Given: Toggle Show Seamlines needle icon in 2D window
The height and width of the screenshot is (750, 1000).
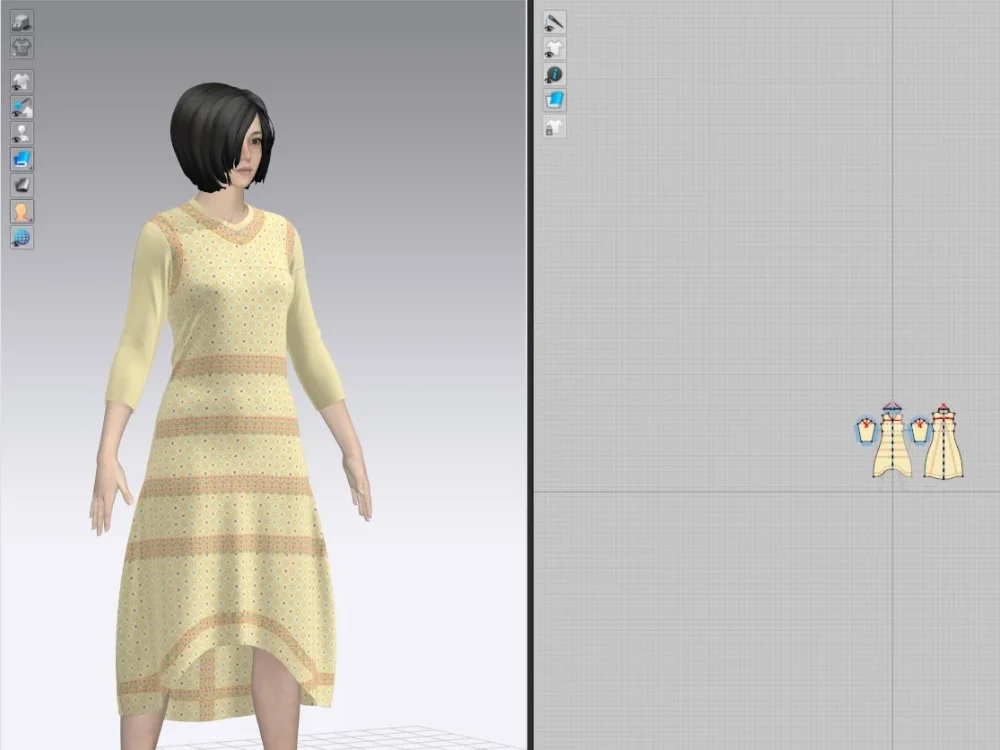Looking at the screenshot, I should pos(555,22).
